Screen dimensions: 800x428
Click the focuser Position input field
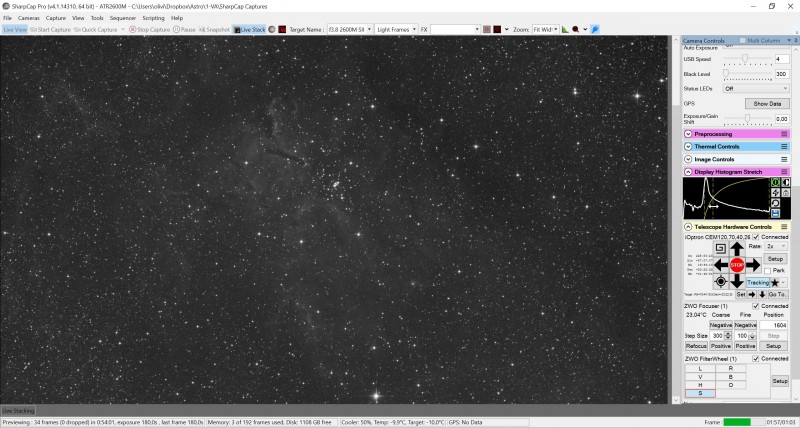click(x=773, y=325)
